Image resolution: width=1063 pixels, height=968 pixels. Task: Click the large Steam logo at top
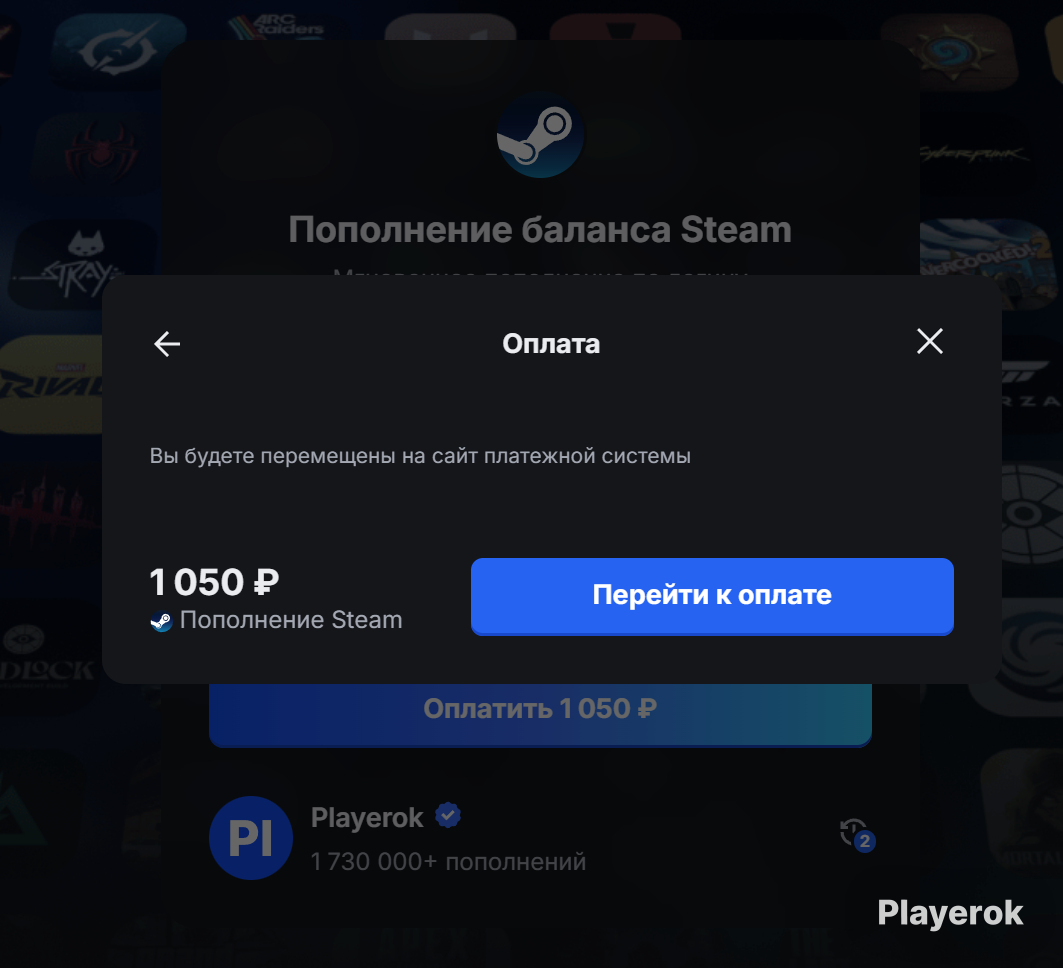[x=540, y=135]
